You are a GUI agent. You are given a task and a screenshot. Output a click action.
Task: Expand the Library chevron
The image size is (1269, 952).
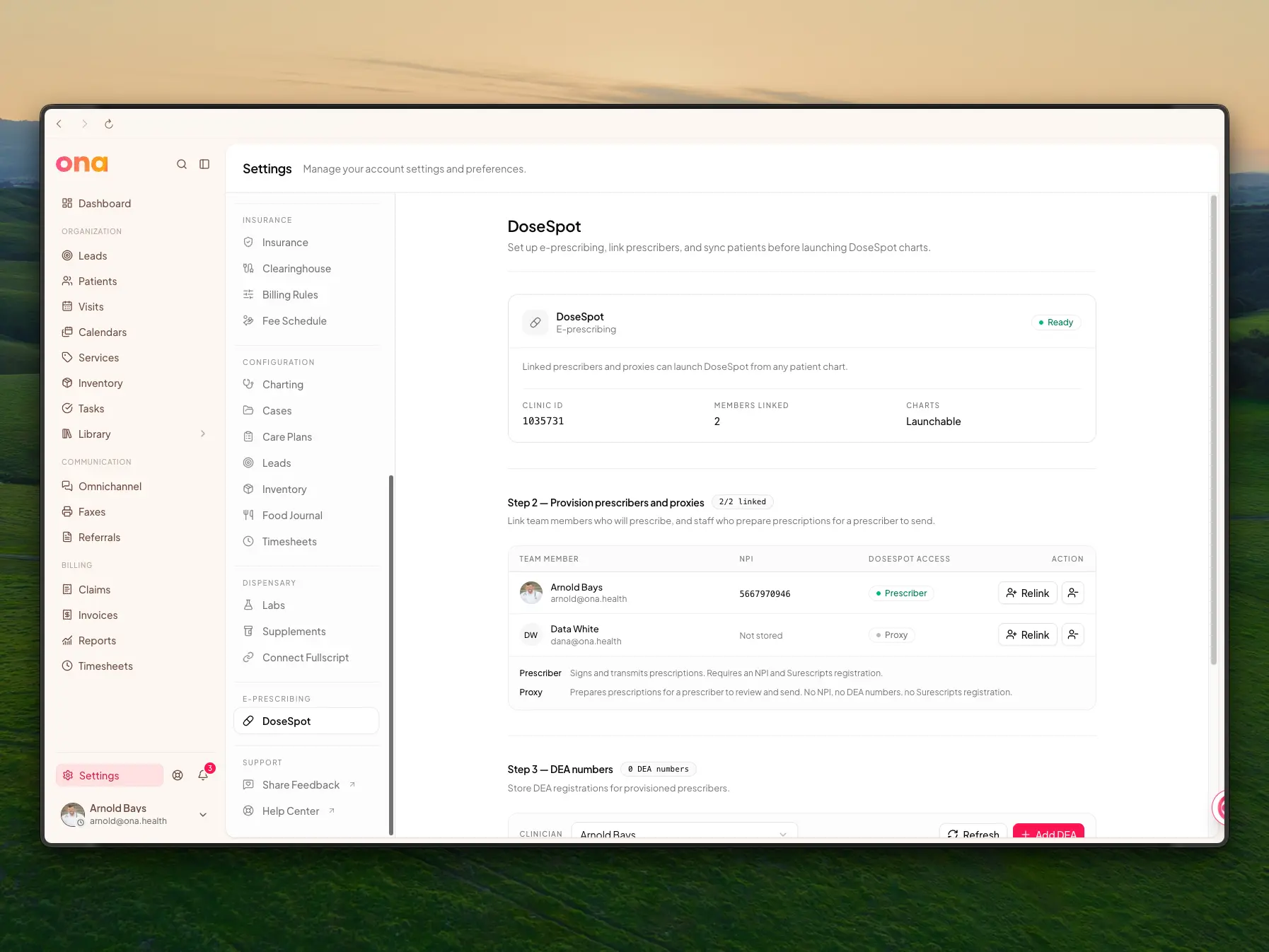pos(203,434)
